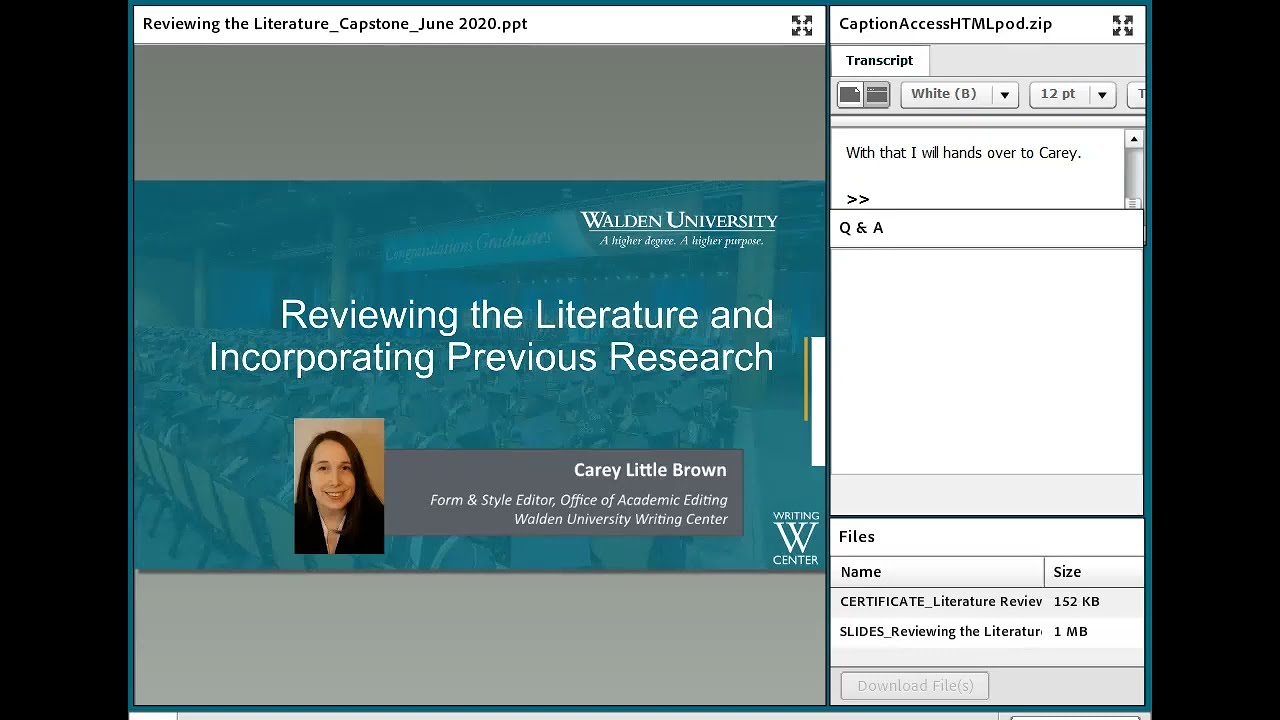Click the Form & Style Editor subtitle text
Screen dimensions: 1280x720
point(579,500)
